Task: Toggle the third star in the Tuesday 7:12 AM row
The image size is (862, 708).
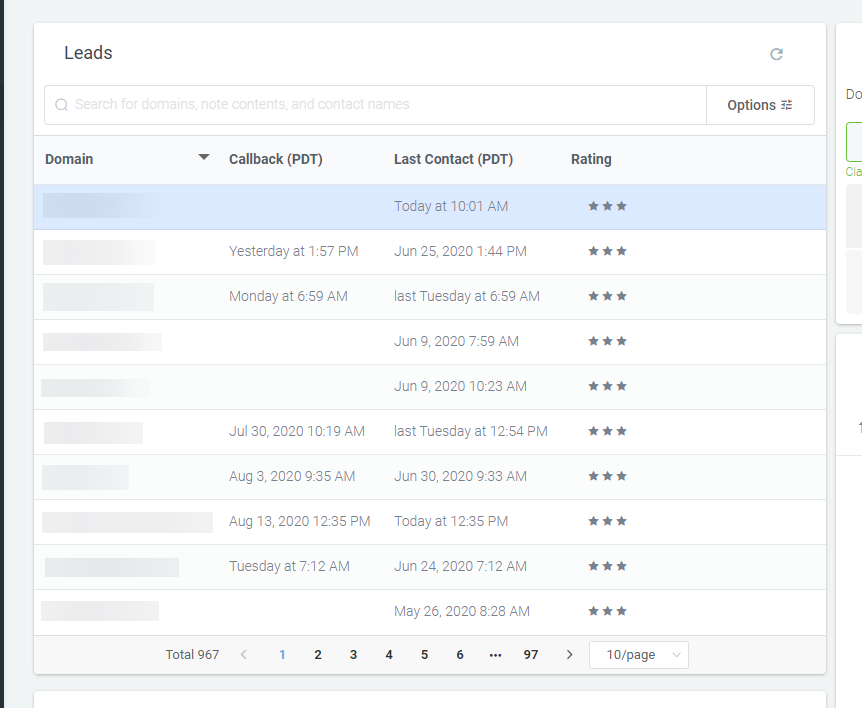Action: (x=622, y=565)
